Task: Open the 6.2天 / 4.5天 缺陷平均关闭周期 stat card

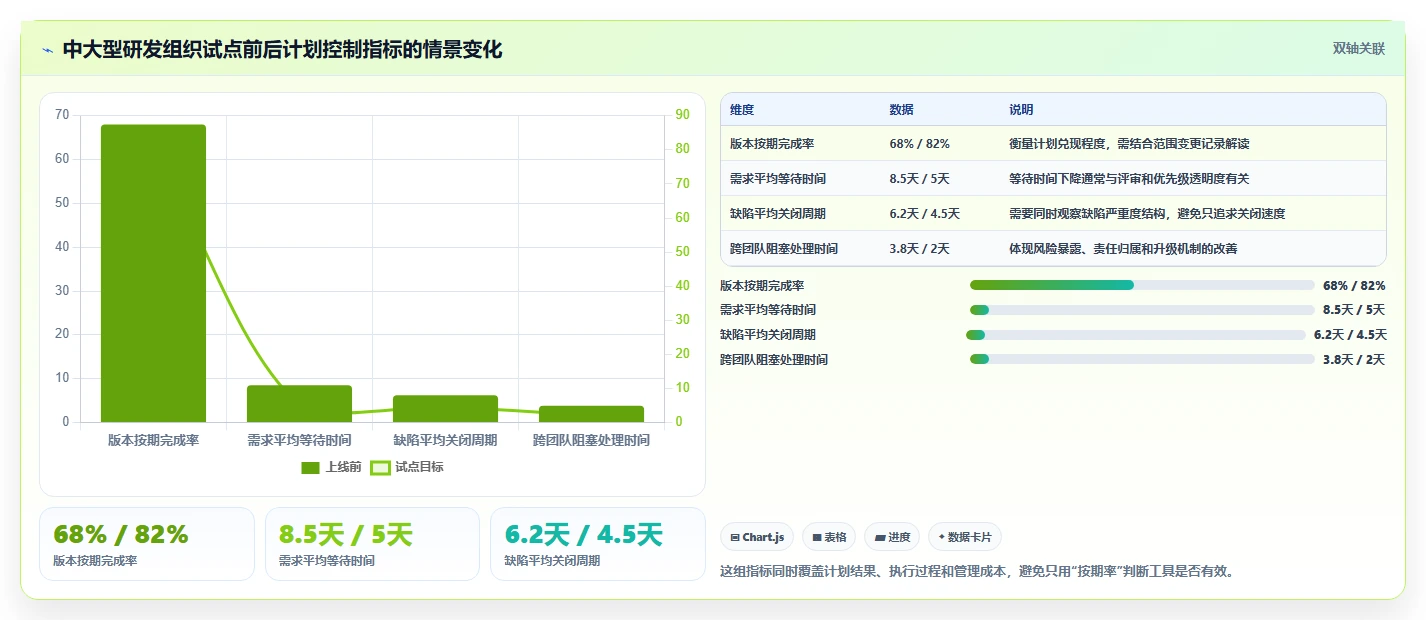Action: 598,544
